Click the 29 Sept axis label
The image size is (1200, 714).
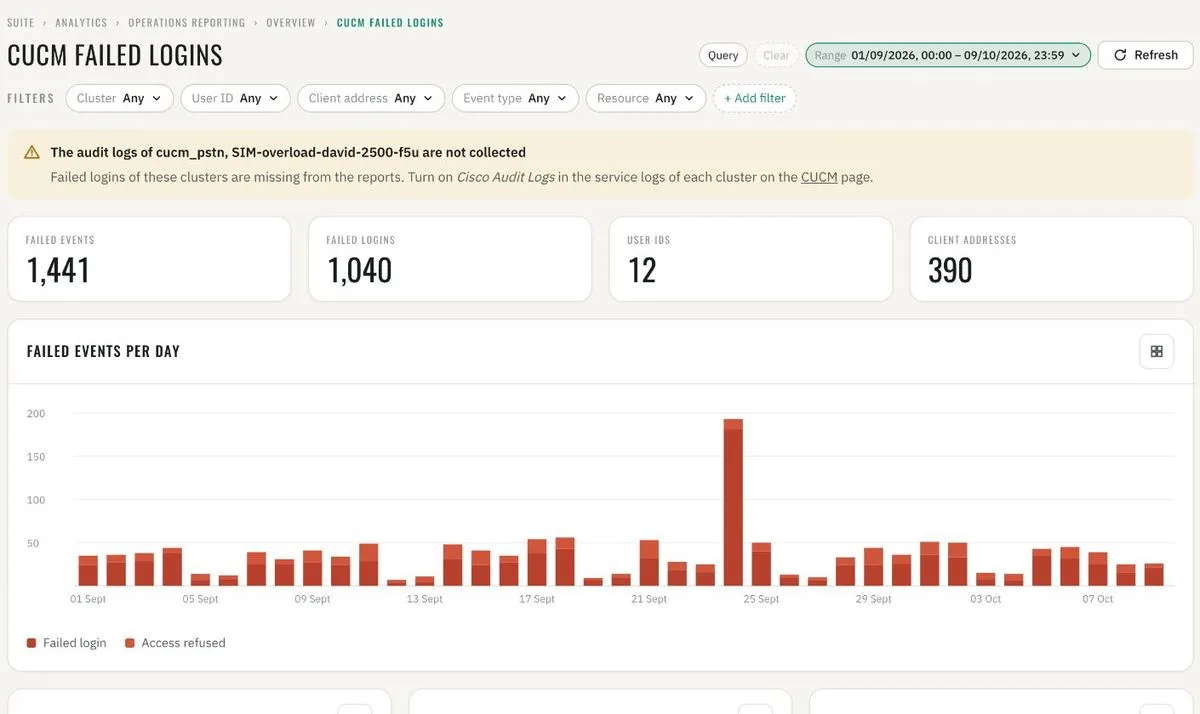click(873, 599)
